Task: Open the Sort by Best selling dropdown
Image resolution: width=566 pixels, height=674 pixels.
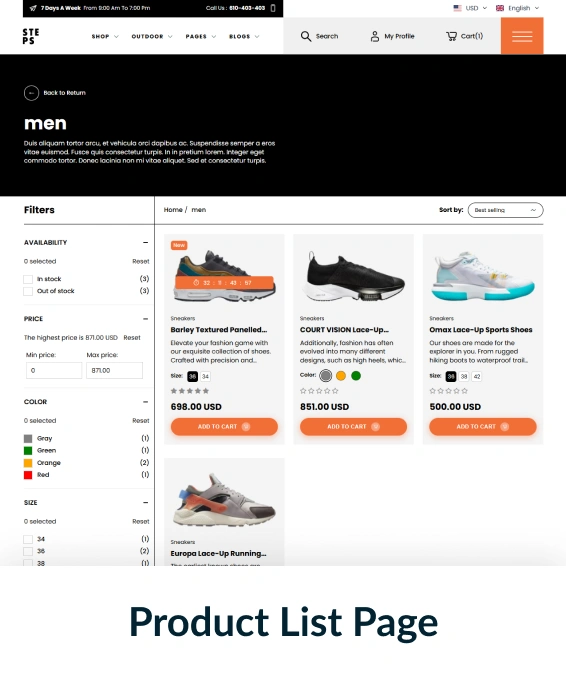Action: 505,210
